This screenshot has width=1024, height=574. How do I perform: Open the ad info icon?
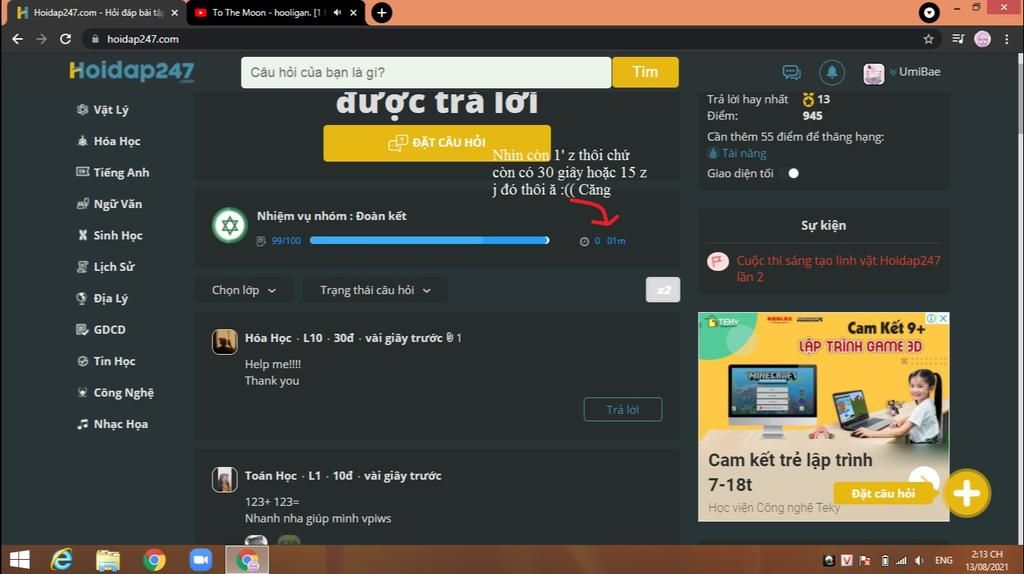[933, 318]
